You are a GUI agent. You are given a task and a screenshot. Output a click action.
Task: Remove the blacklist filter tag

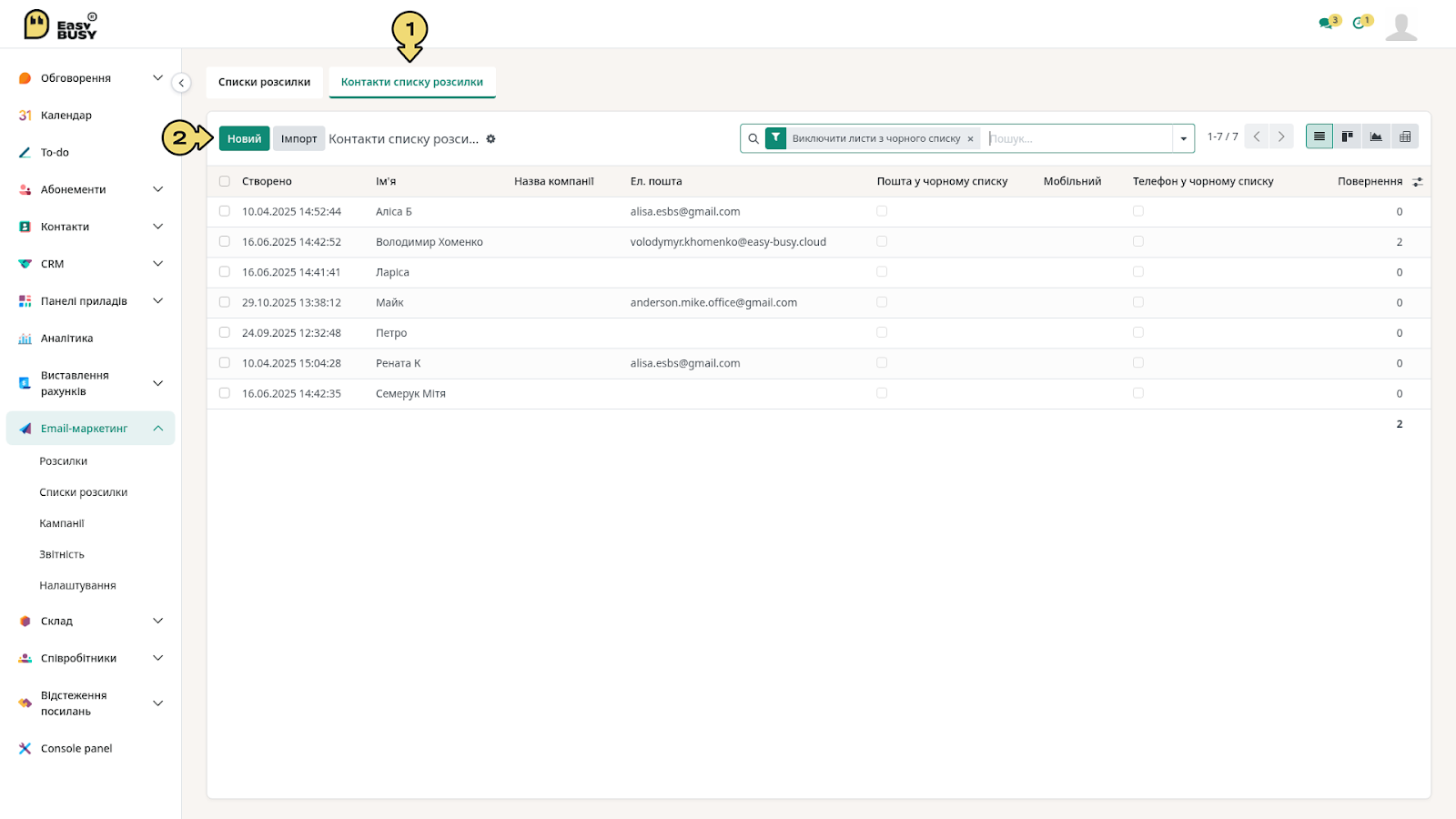coord(970,139)
